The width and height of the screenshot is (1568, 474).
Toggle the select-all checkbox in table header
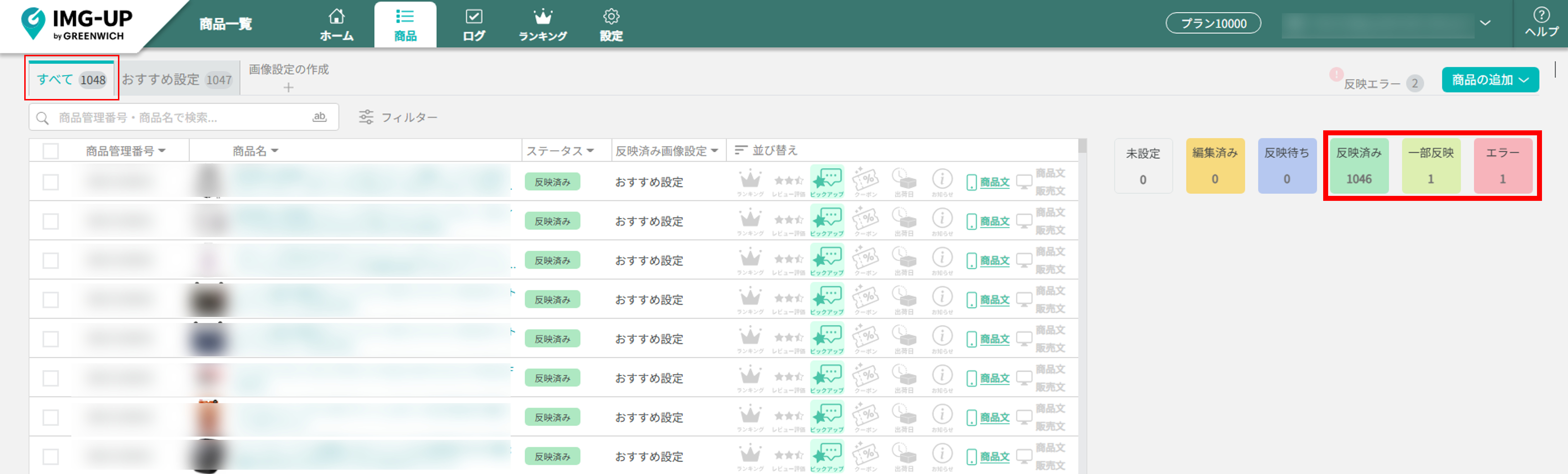pyautogui.click(x=51, y=151)
